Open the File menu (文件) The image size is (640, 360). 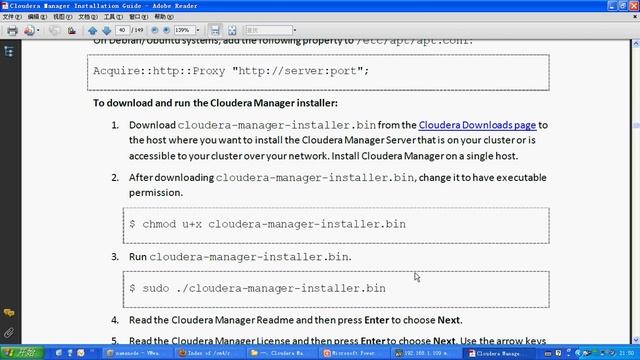pos(12,17)
